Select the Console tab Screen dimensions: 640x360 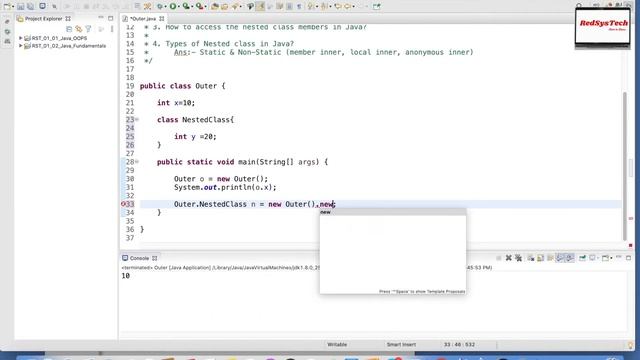[139, 258]
